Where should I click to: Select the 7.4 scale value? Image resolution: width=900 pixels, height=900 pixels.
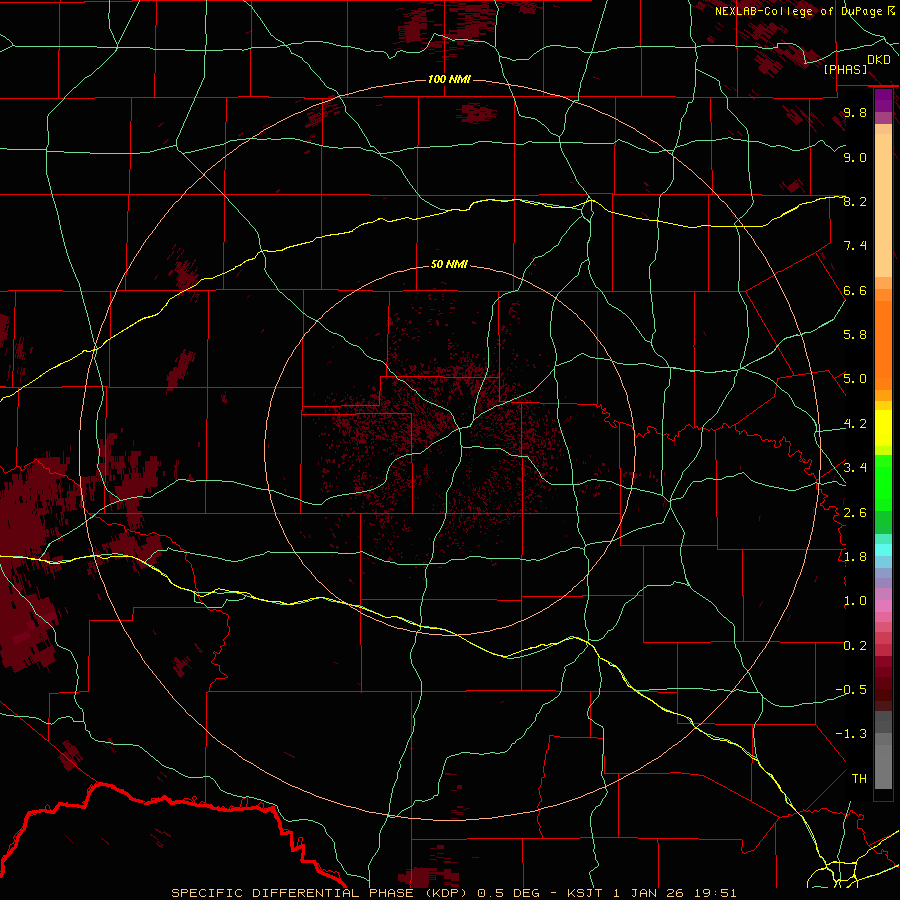(x=855, y=246)
